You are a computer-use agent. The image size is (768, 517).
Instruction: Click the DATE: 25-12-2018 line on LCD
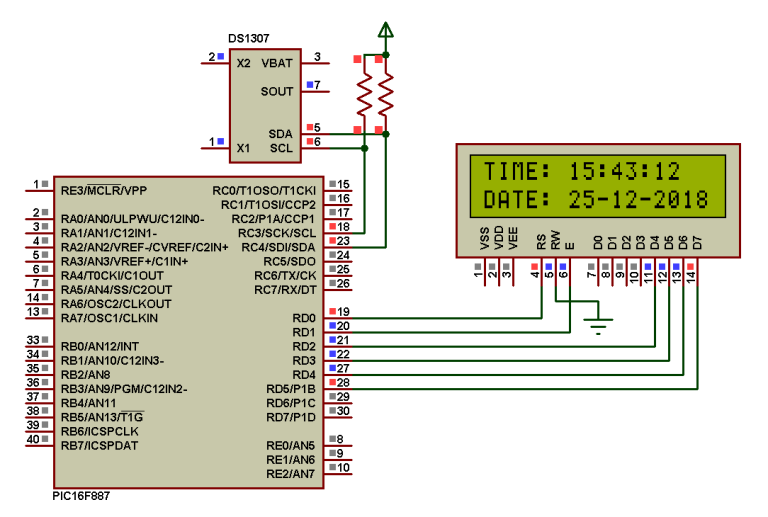pos(596,200)
